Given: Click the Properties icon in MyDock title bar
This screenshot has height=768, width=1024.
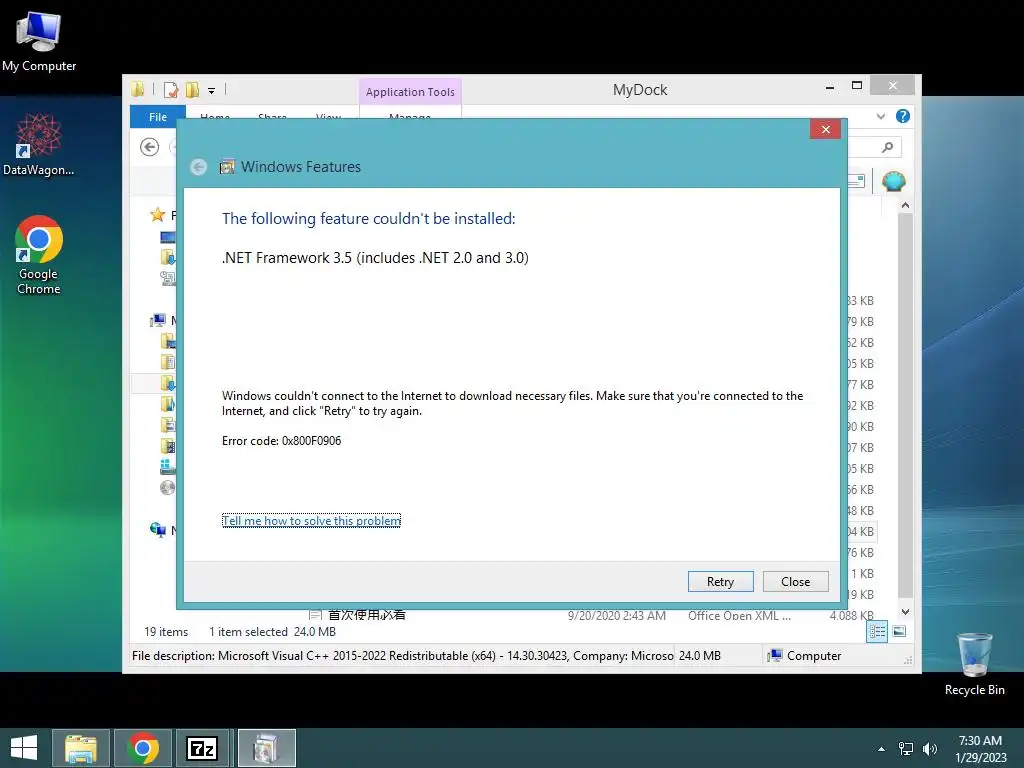Looking at the screenshot, I should pyautogui.click(x=171, y=89).
